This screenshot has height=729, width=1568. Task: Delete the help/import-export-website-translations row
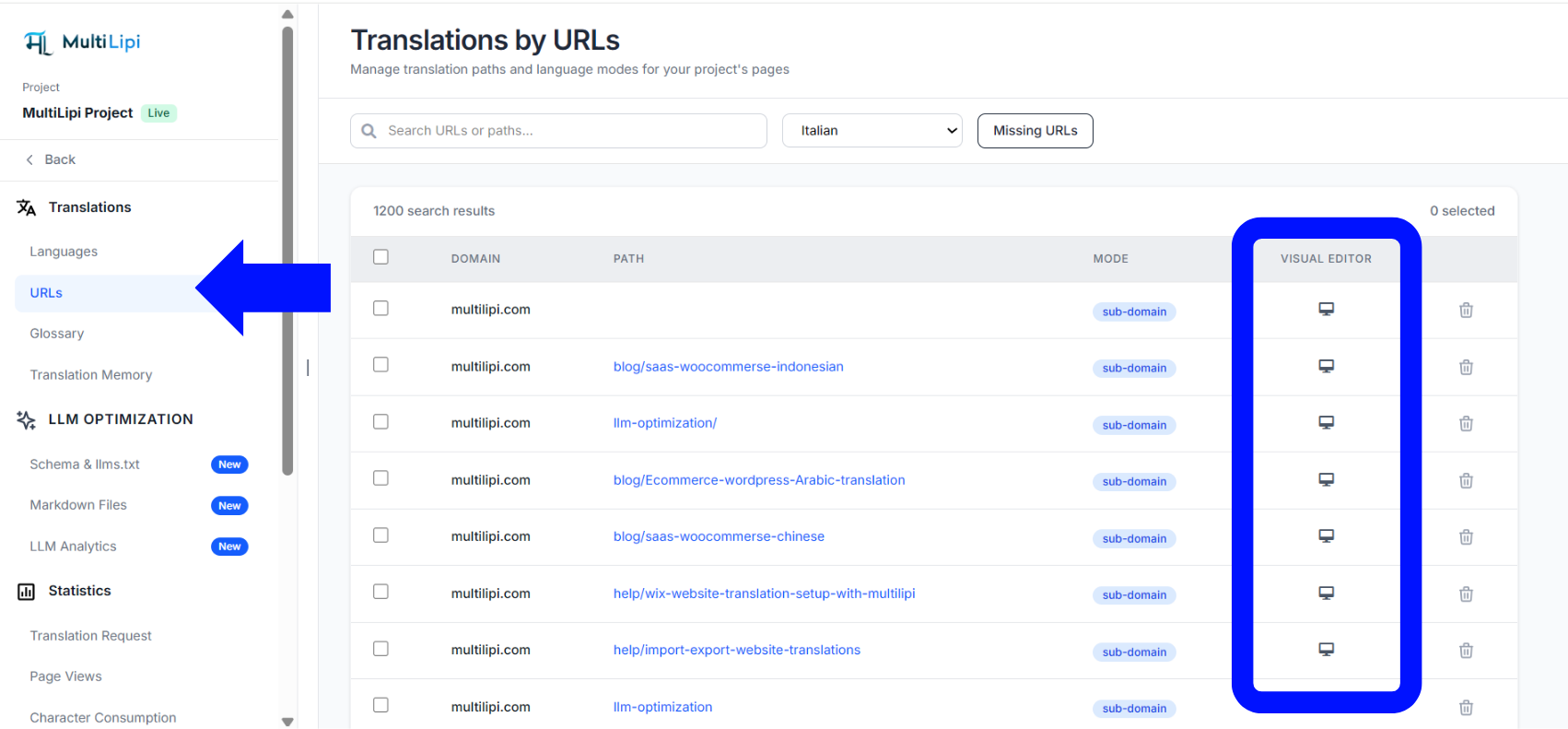tap(1466, 651)
